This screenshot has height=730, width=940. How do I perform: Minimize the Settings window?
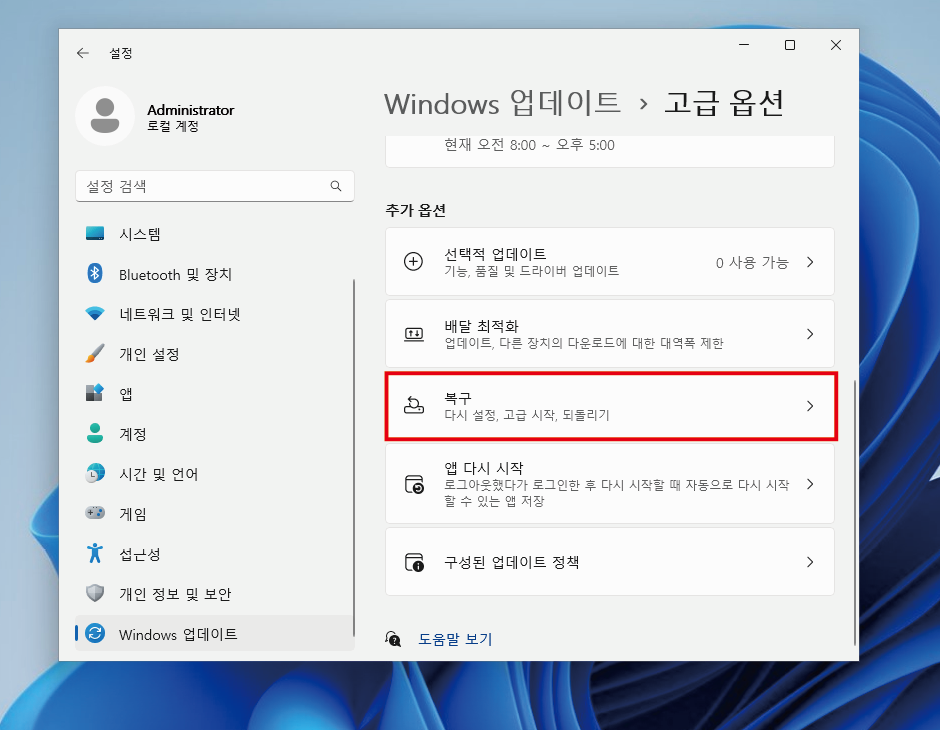click(x=744, y=45)
